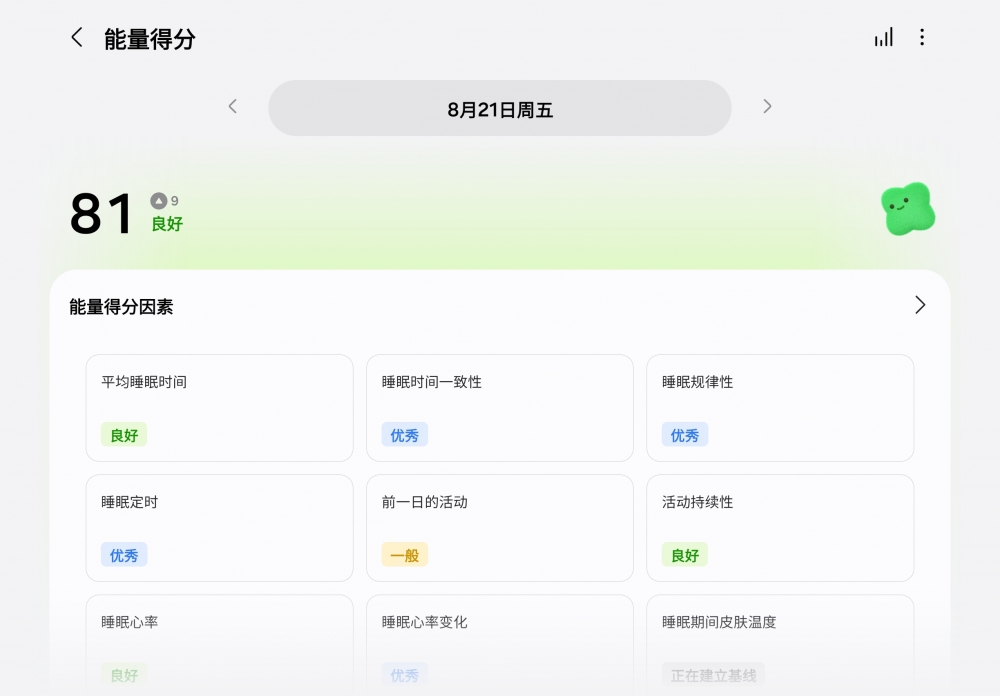The width and height of the screenshot is (1000, 696).
Task: Open the 睡眠心率变化 factor card
Action: [499, 645]
